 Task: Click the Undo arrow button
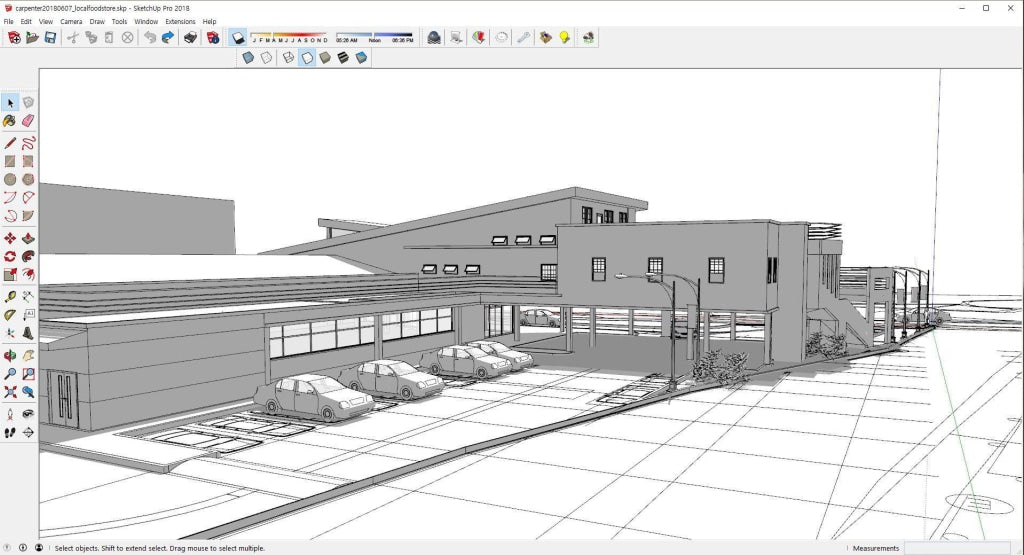coord(149,37)
